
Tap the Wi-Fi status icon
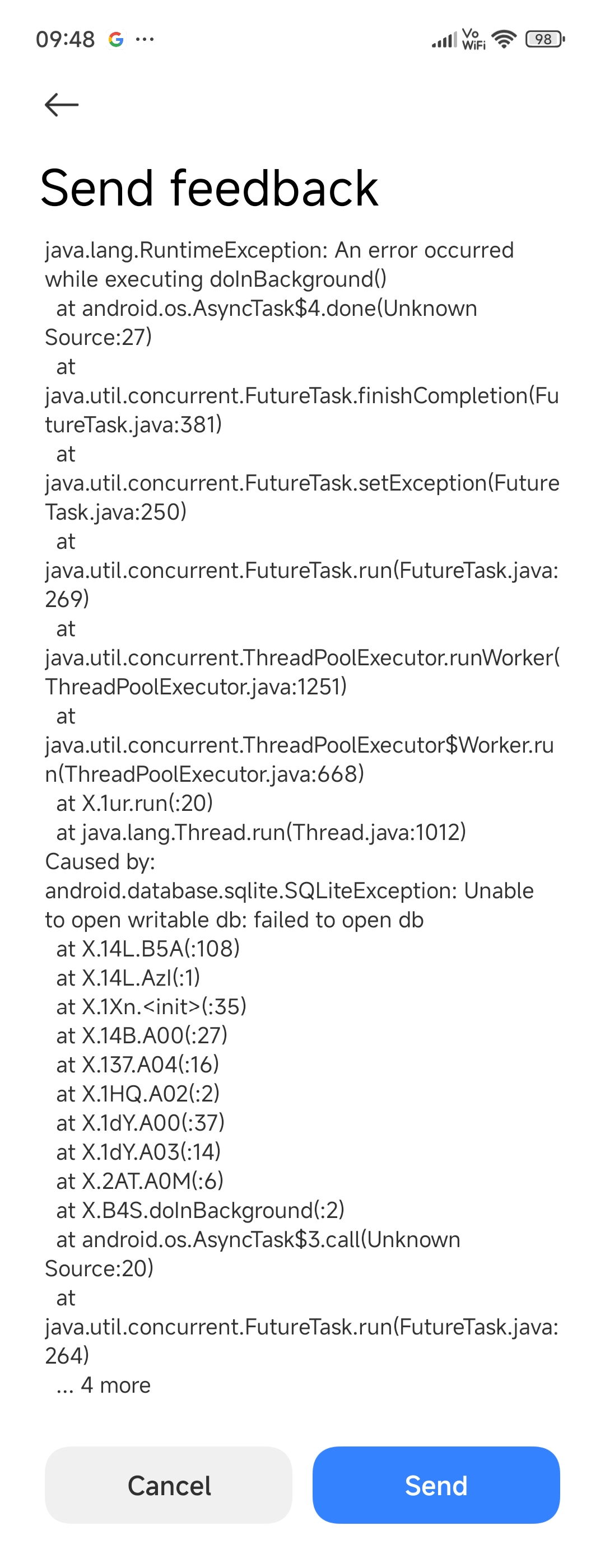click(504, 40)
